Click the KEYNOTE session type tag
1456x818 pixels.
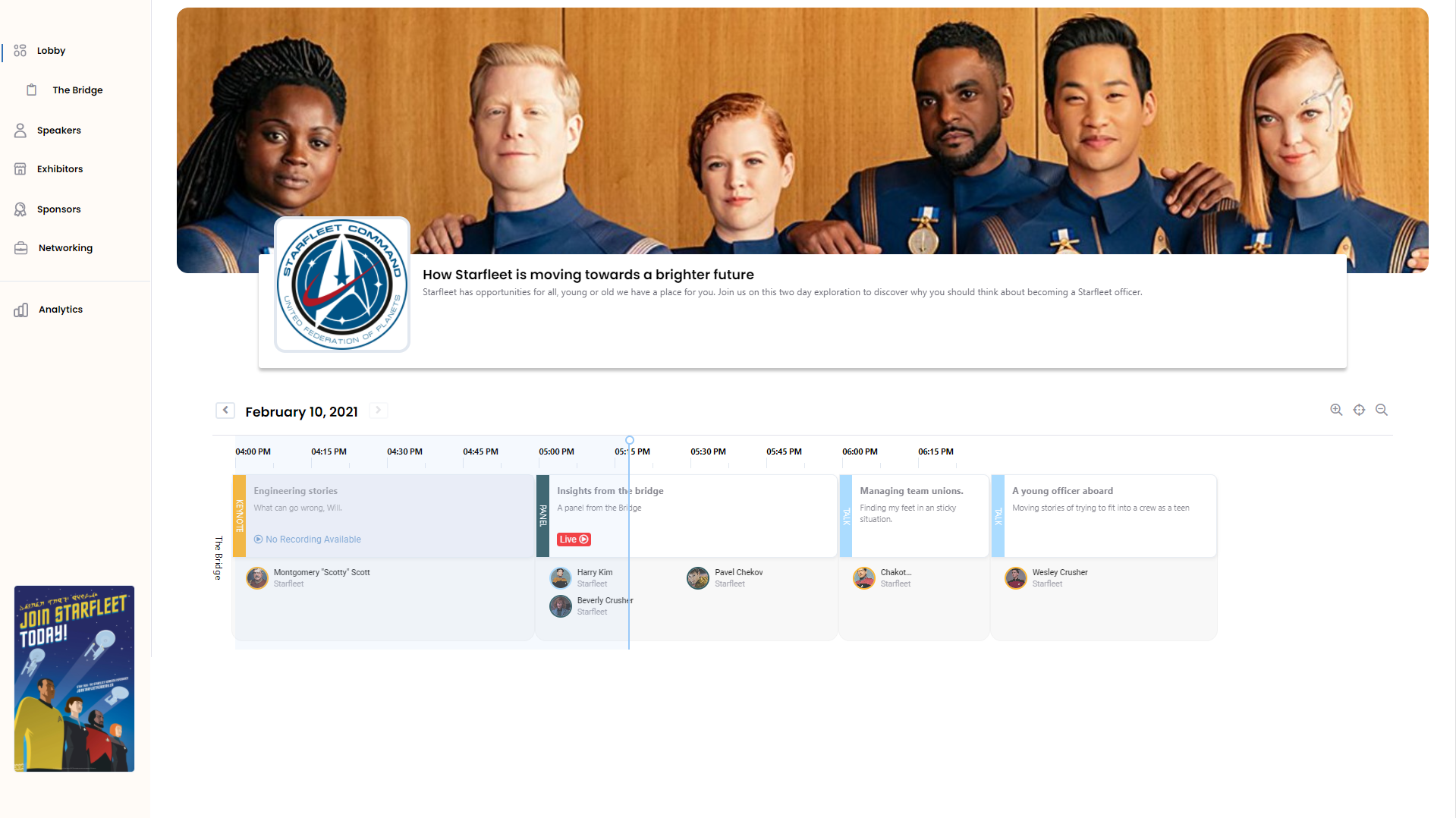239,516
